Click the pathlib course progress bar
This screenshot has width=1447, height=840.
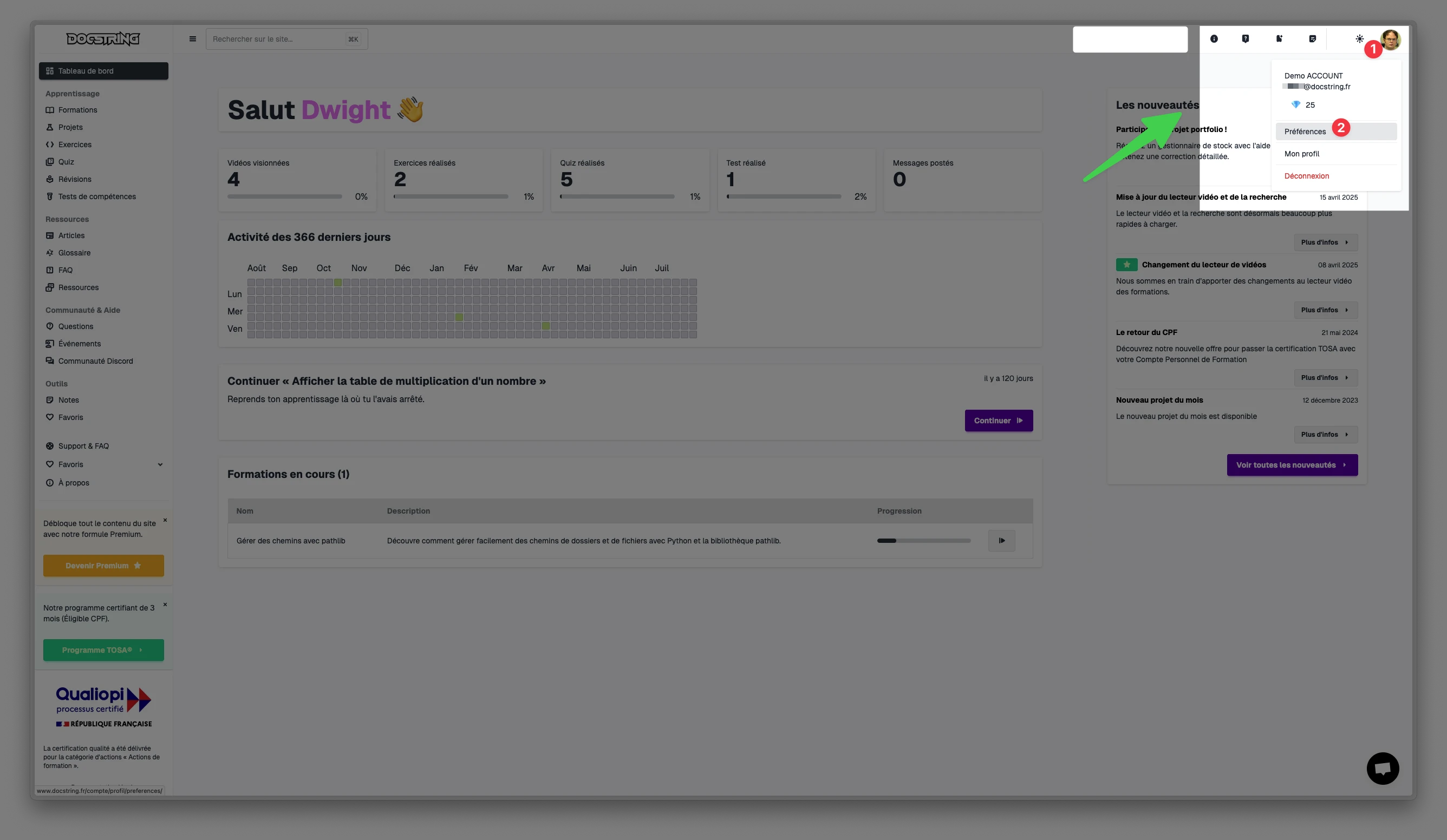(923, 541)
